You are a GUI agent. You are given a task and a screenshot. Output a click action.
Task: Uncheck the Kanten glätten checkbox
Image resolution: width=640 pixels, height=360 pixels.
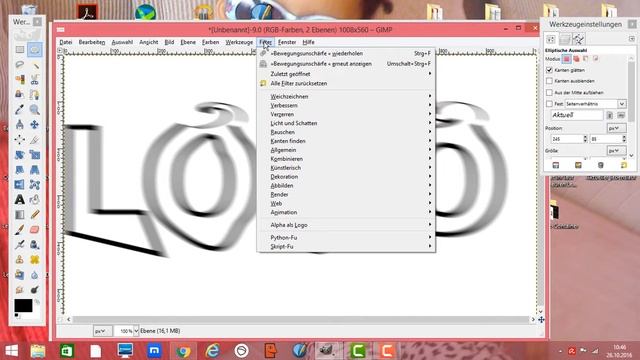[x=549, y=70]
